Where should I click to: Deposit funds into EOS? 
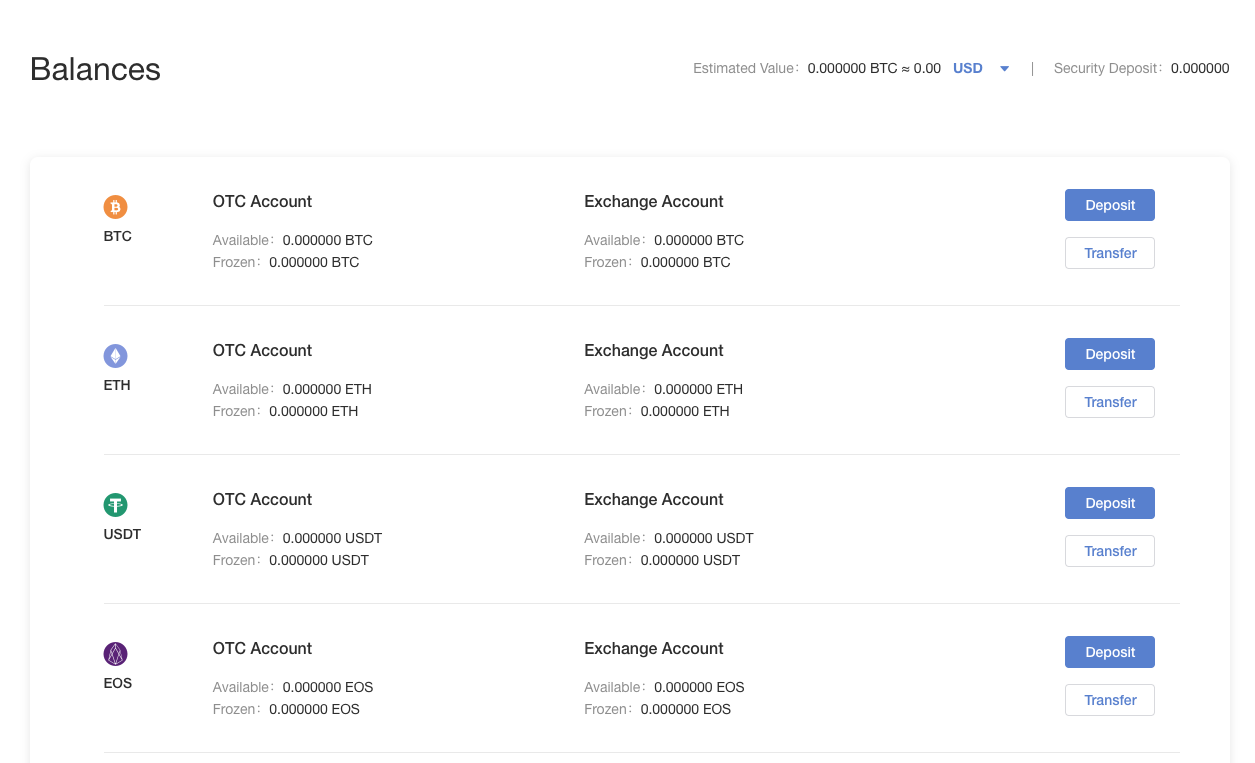pyautogui.click(x=1110, y=652)
